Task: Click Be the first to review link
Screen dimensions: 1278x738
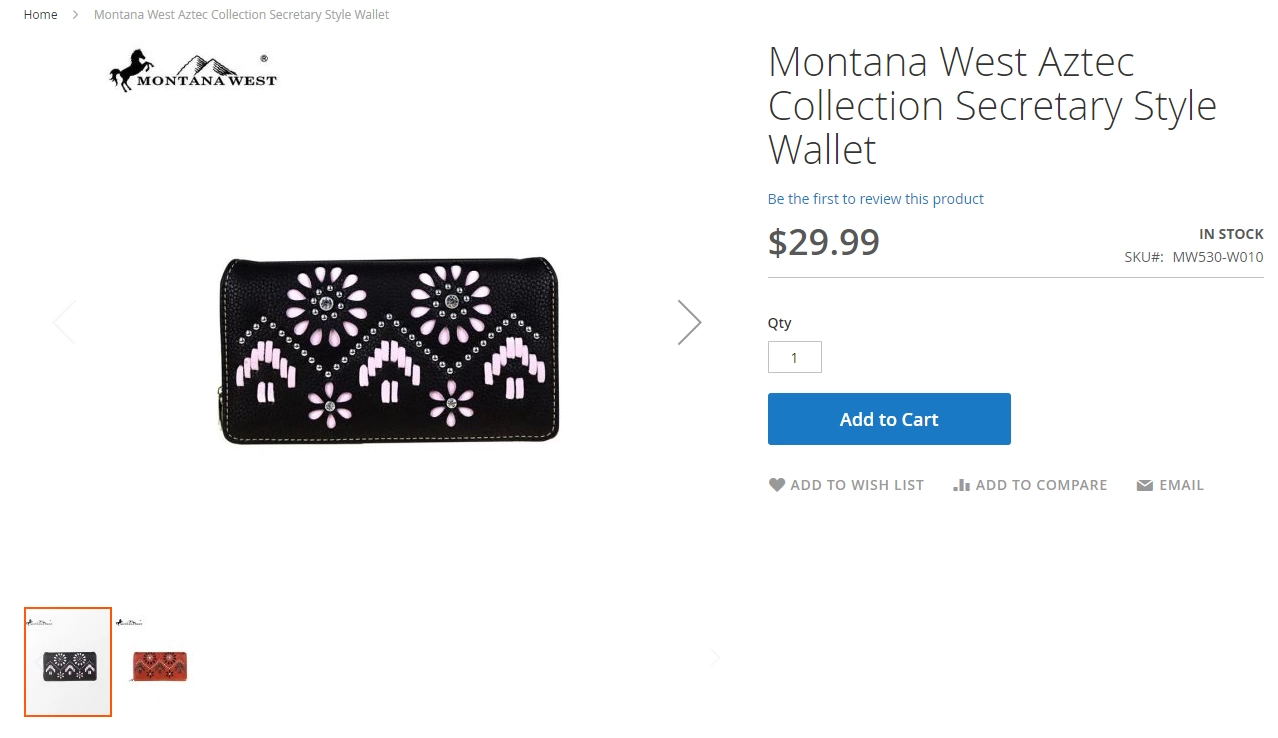Action: (876, 199)
